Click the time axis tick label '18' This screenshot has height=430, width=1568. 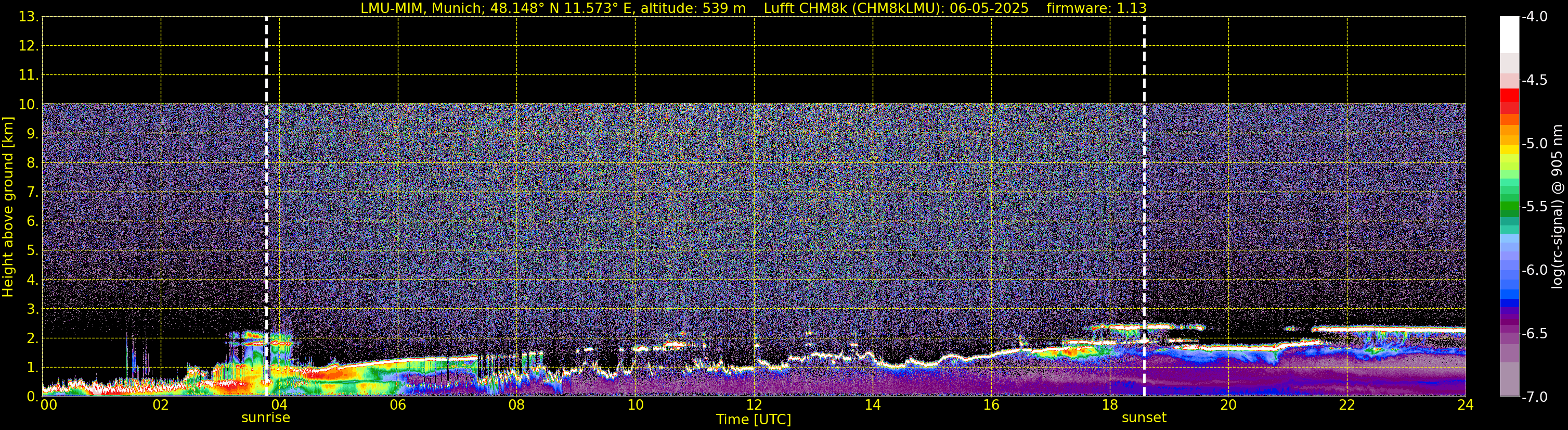[1110, 405]
